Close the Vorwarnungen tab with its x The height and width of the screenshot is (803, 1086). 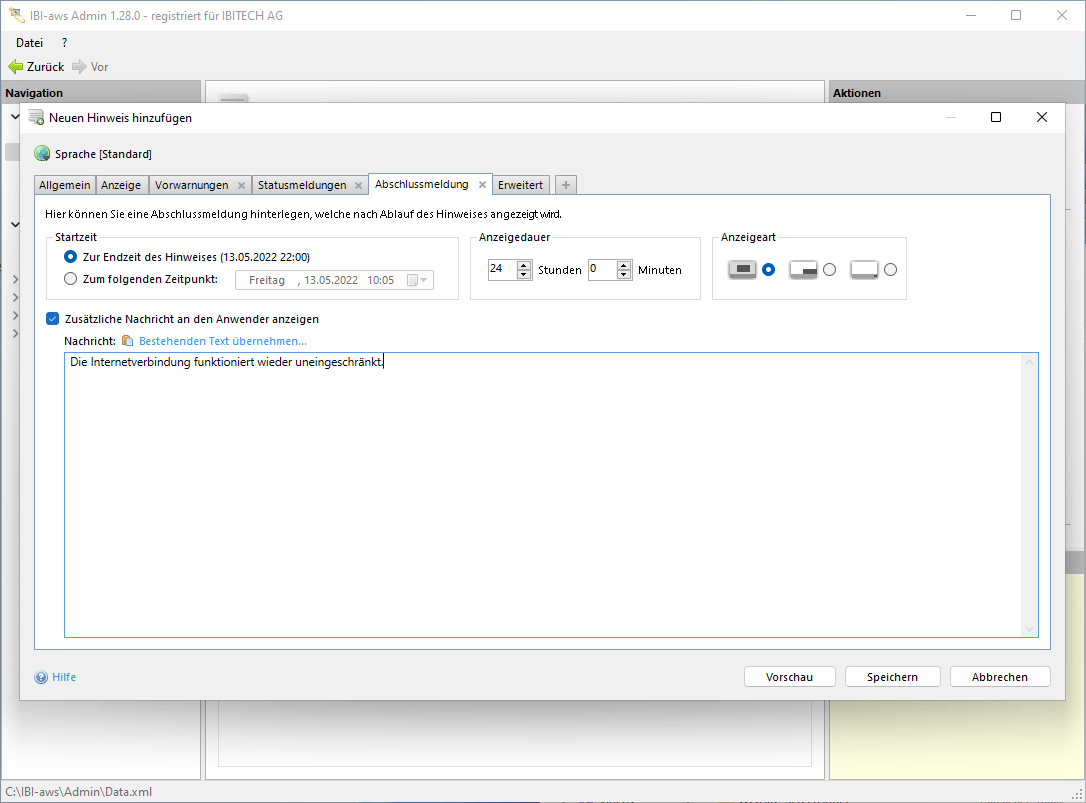coord(241,185)
